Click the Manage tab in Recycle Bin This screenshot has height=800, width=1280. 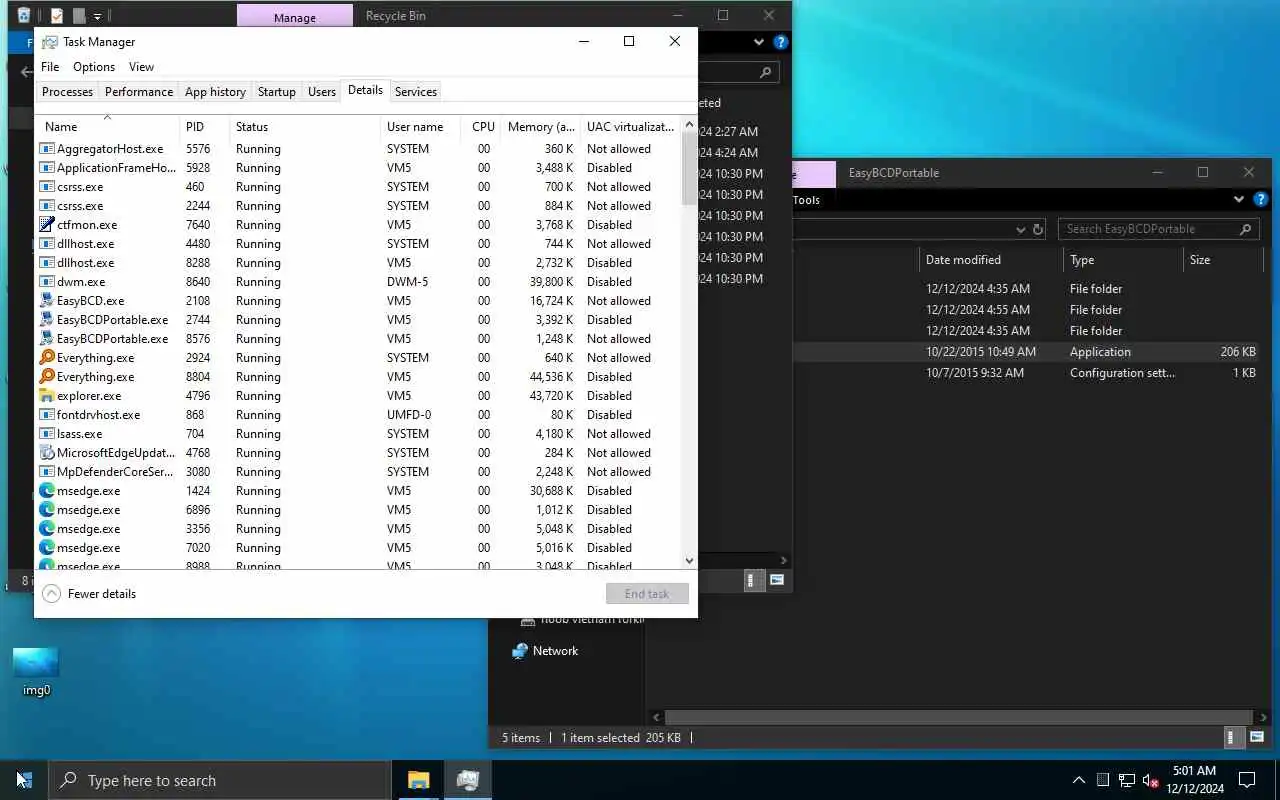(295, 17)
